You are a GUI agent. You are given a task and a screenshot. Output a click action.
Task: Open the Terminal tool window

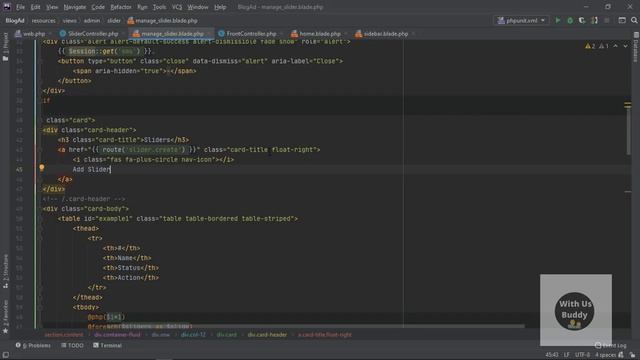click(x=107, y=345)
